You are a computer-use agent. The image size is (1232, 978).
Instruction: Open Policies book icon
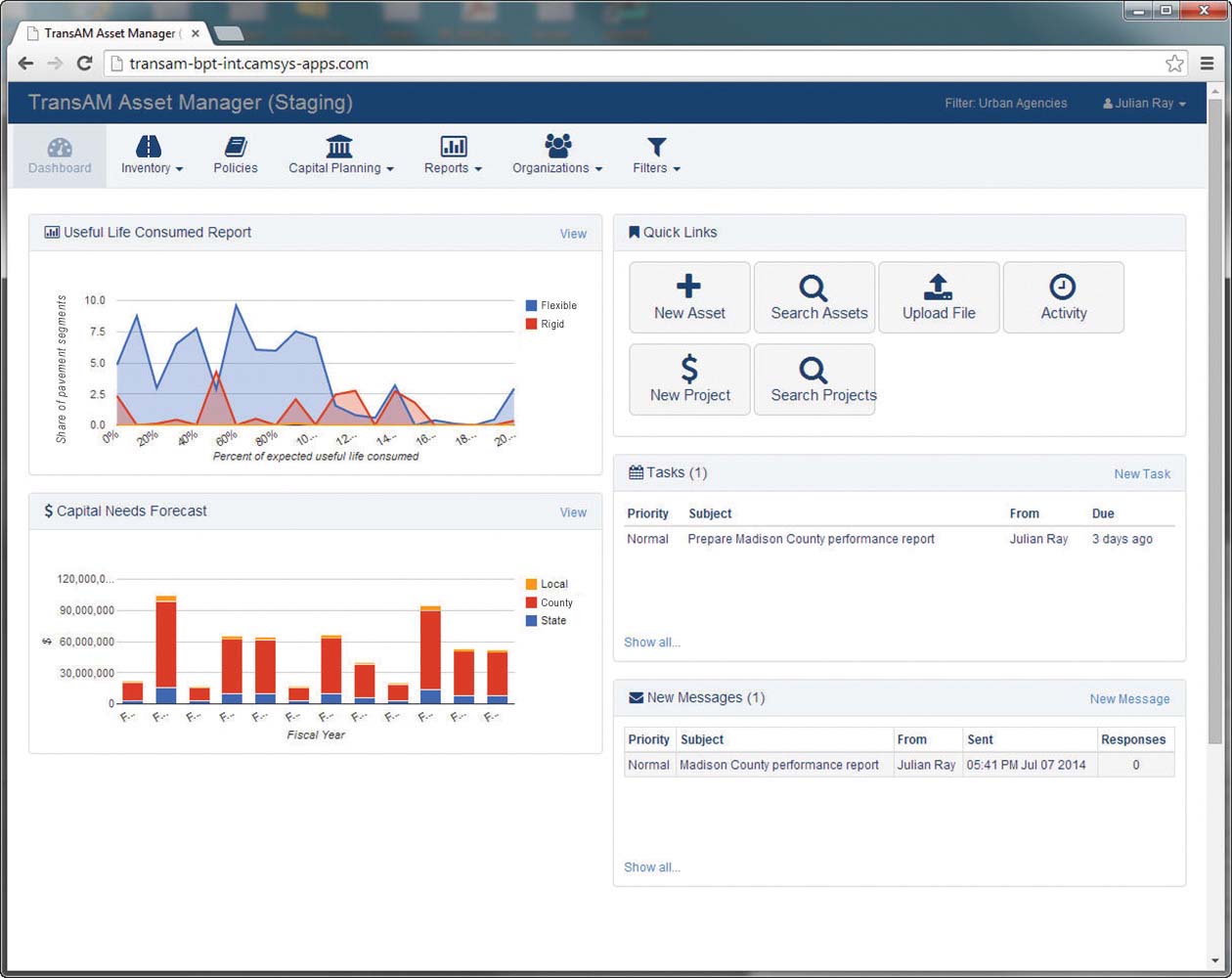236,147
